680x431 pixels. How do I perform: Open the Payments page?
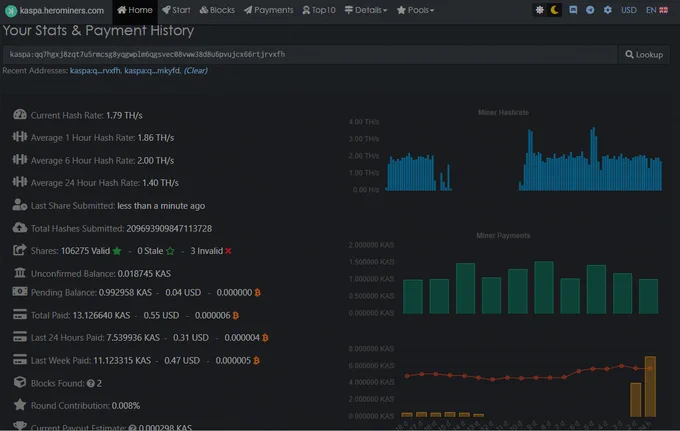268,10
